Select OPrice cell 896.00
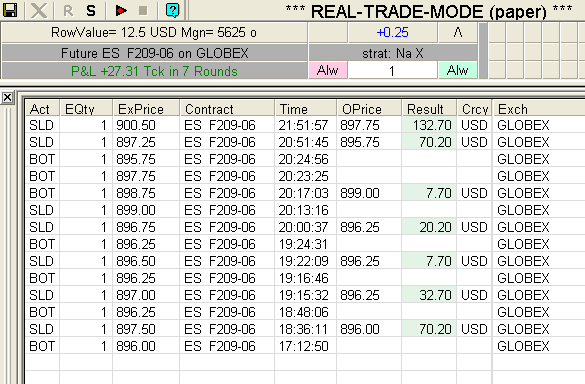 (x=369, y=329)
